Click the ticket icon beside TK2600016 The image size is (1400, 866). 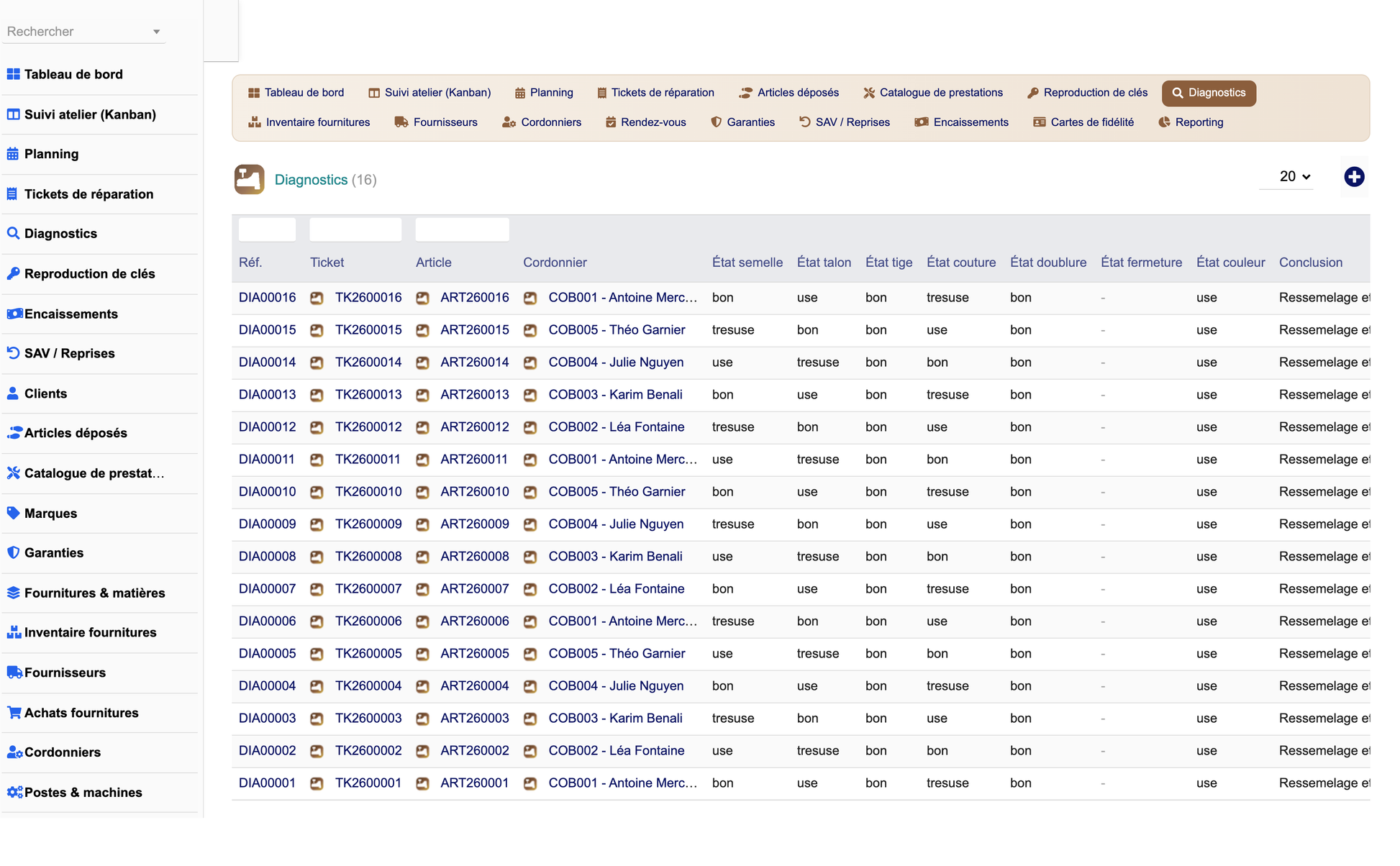(317, 298)
